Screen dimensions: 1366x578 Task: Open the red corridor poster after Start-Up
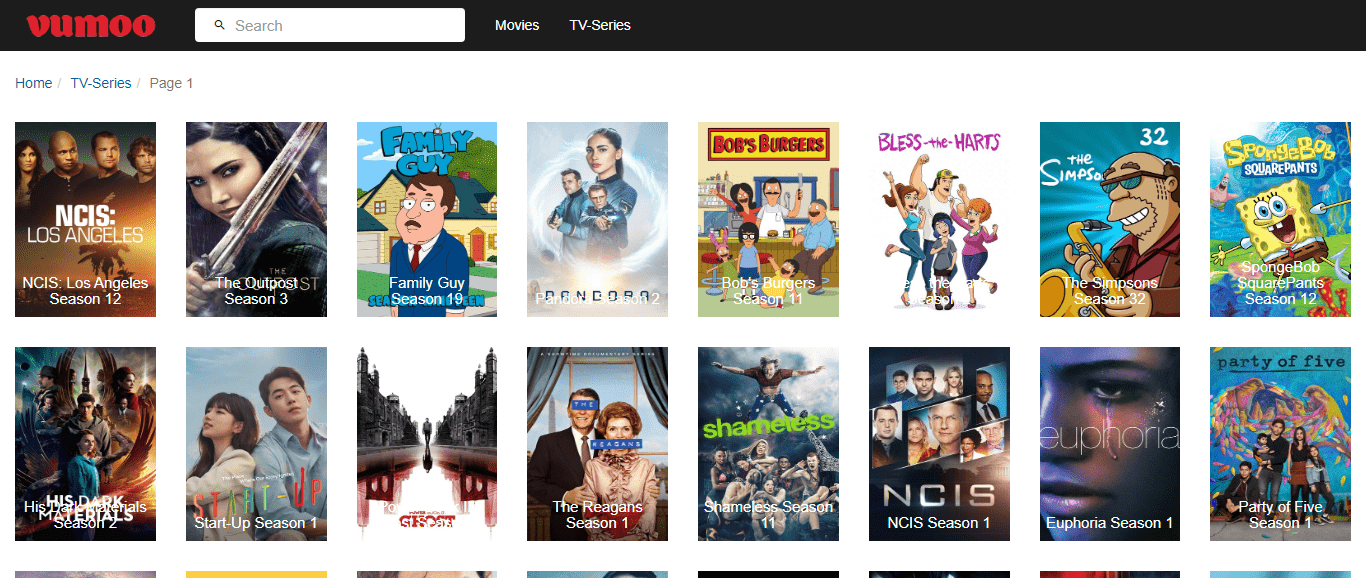pyautogui.click(x=427, y=444)
